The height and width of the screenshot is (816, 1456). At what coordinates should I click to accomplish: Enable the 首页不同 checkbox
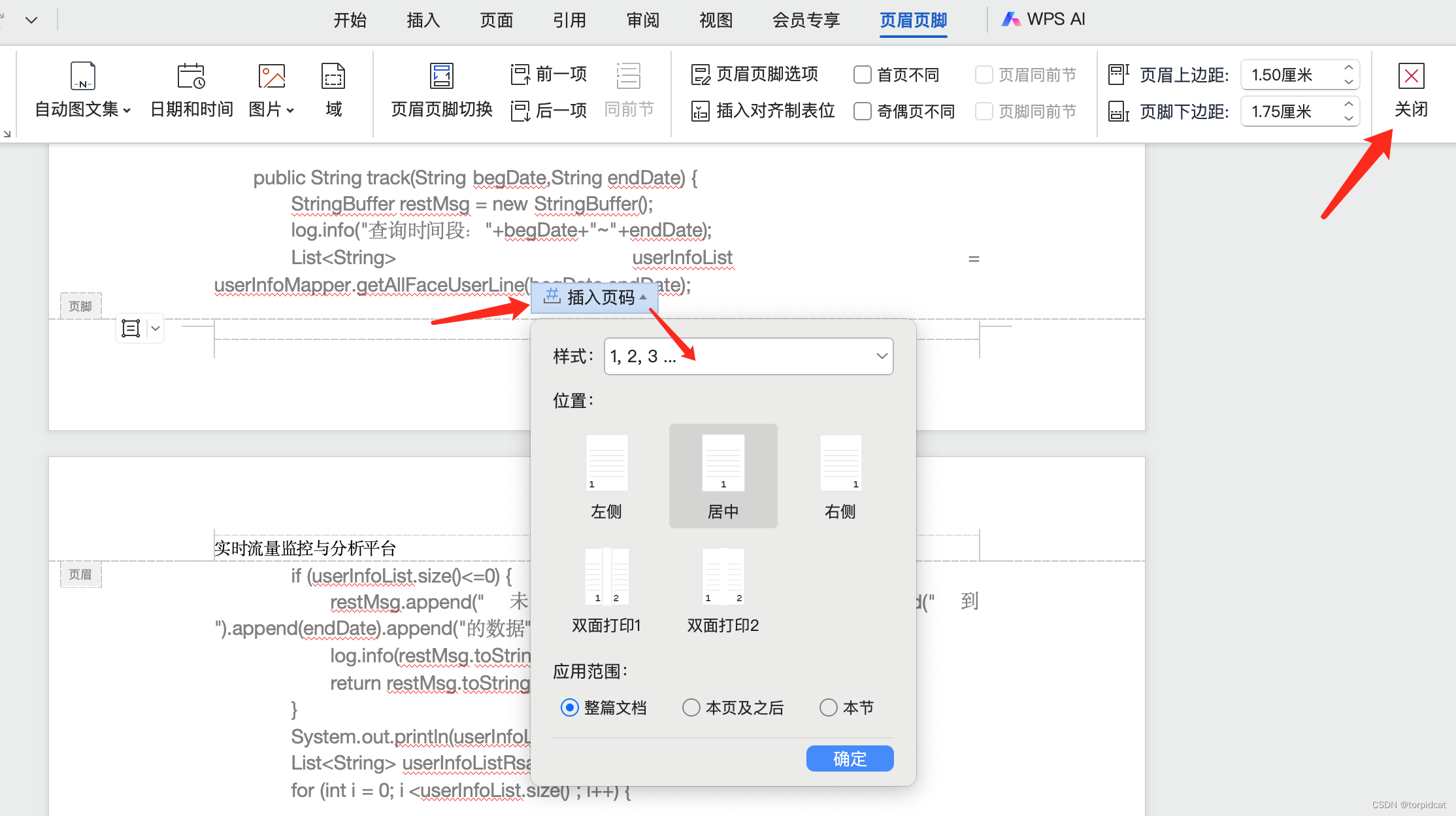click(x=863, y=75)
